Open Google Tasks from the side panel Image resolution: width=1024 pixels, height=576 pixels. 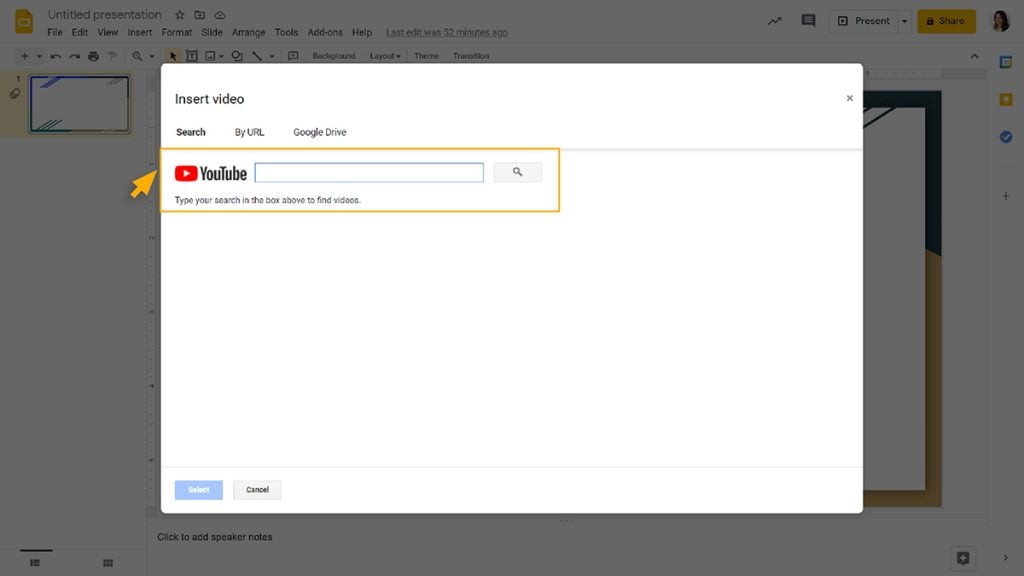point(1006,137)
